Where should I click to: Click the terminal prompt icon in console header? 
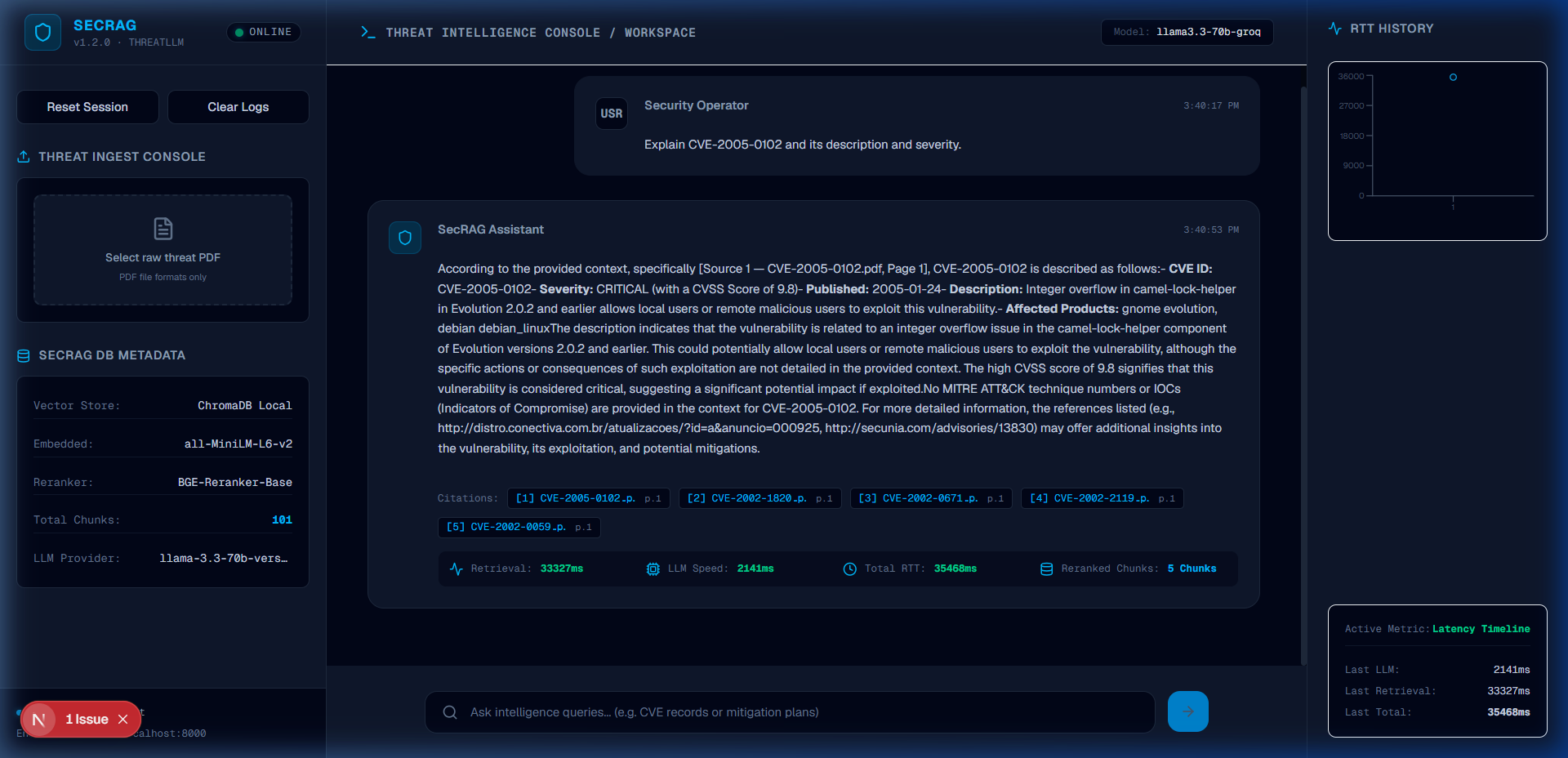(x=368, y=33)
